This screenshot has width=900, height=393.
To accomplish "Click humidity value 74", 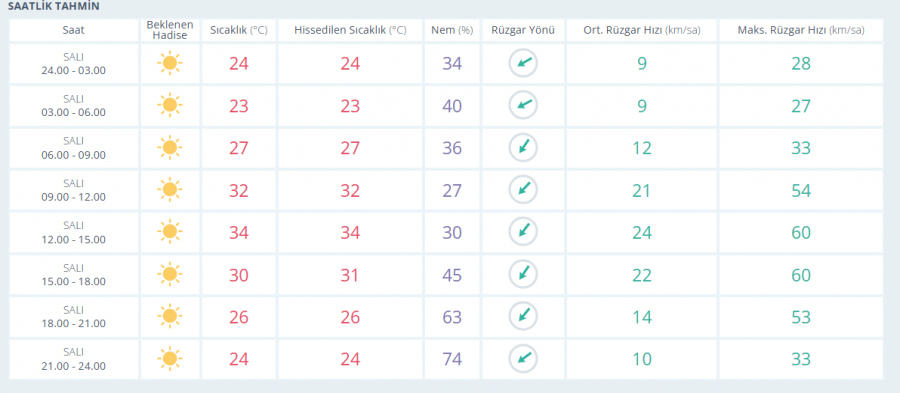I will tap(452, 359).
